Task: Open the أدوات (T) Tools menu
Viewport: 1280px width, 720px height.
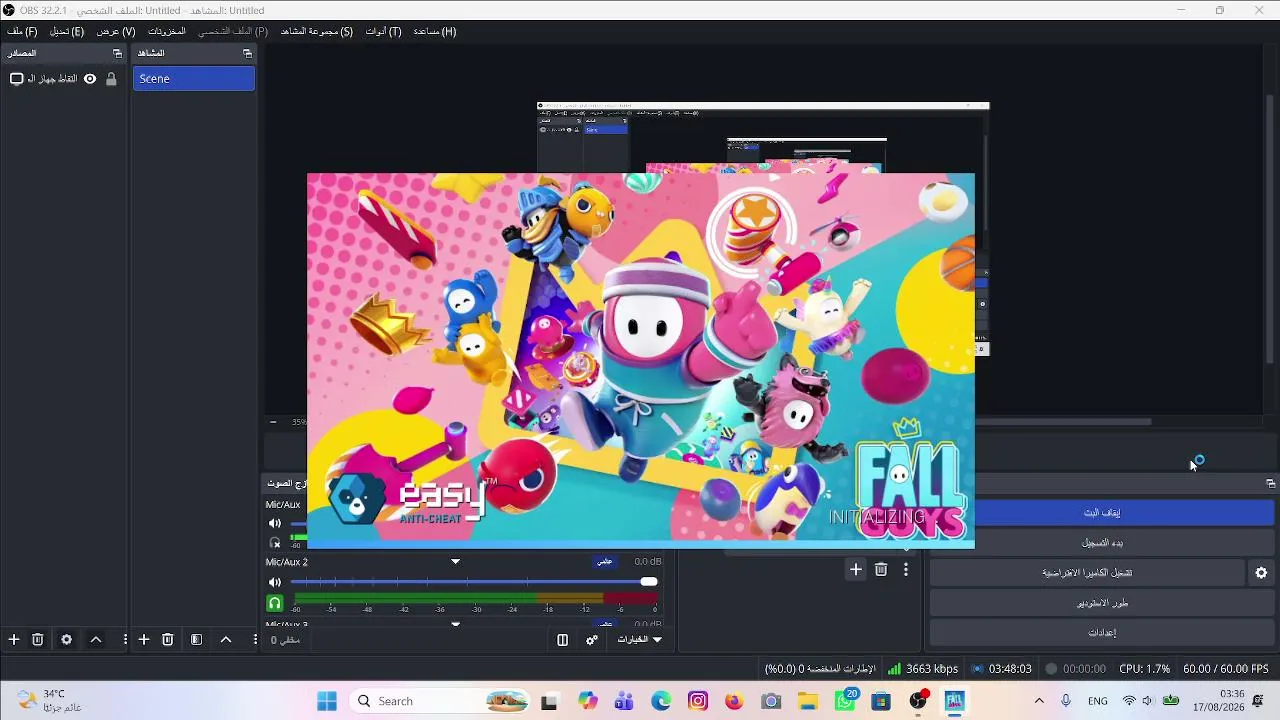Action: (383, 31)
